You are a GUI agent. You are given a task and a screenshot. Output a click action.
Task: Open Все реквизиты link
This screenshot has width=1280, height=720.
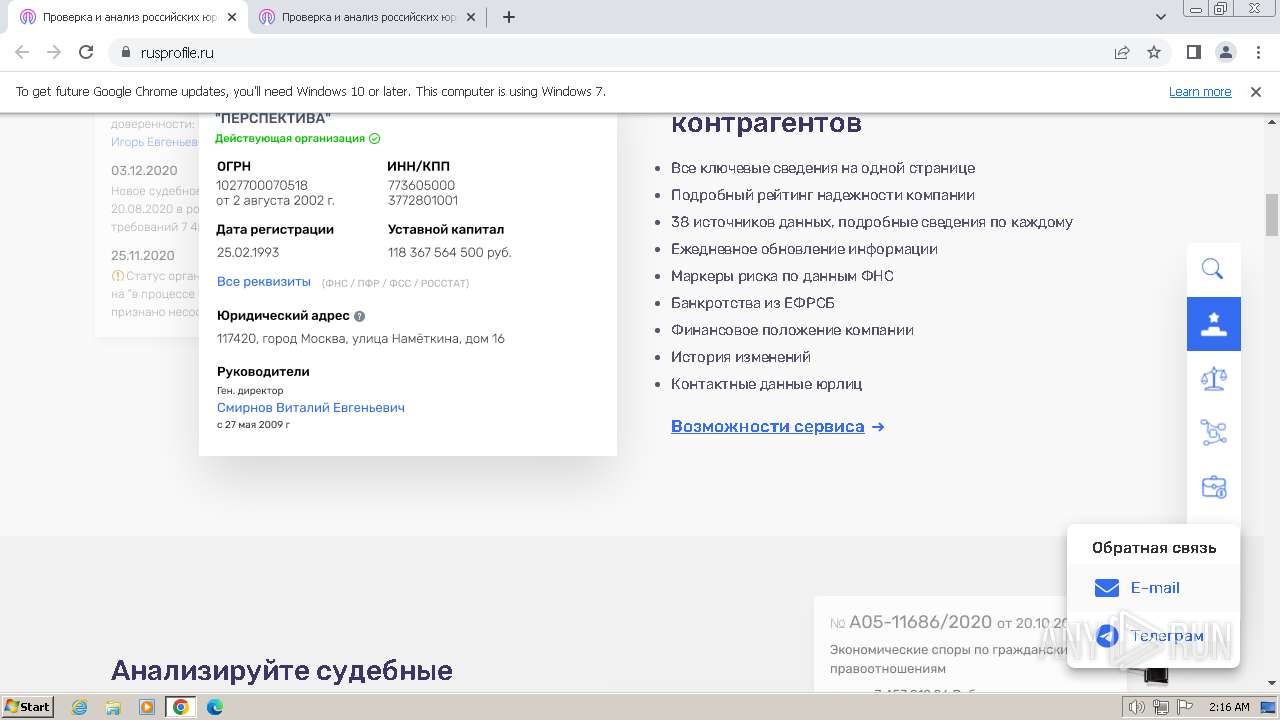(264, 282)
